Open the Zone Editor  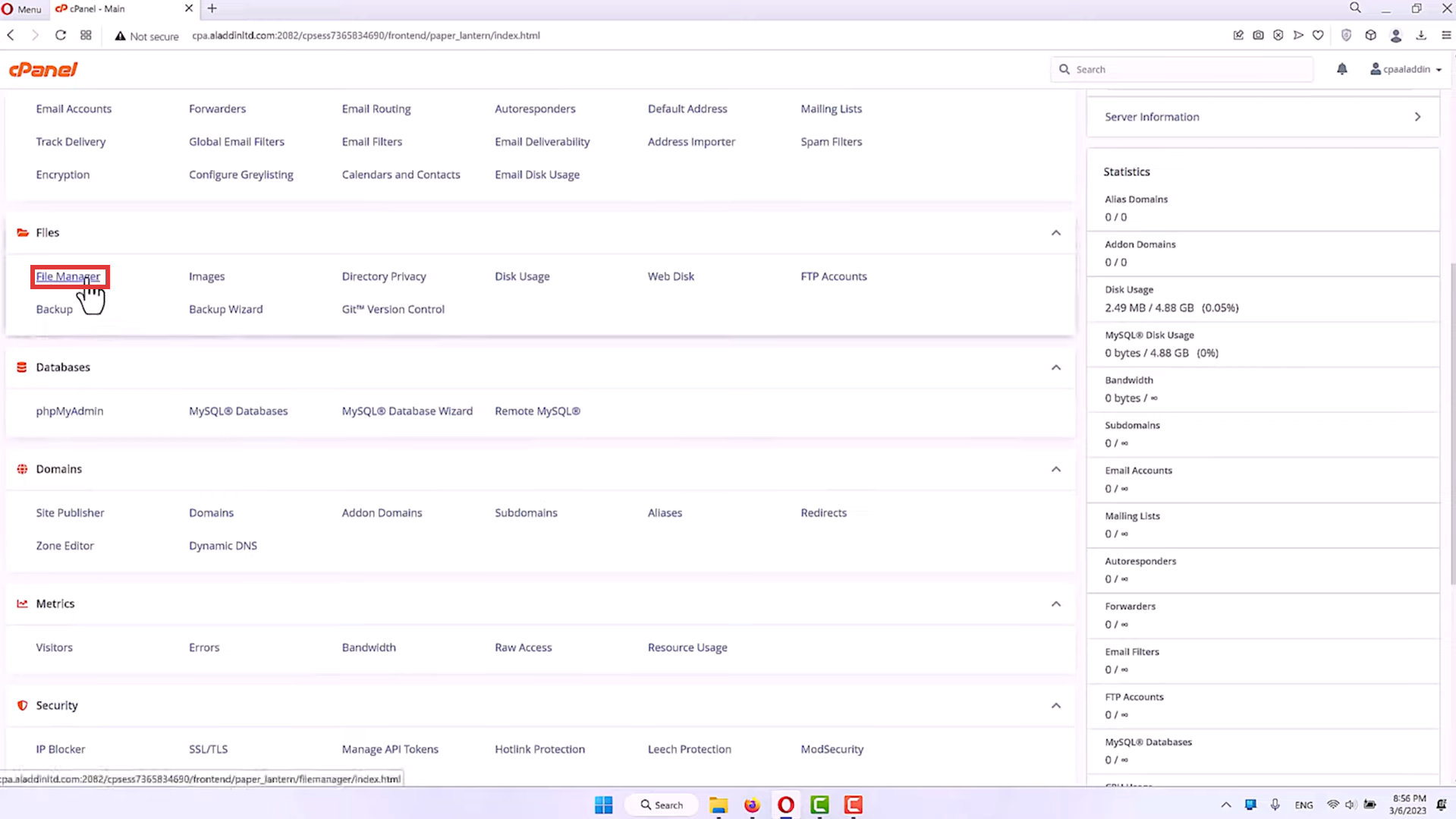coord(65,546)
